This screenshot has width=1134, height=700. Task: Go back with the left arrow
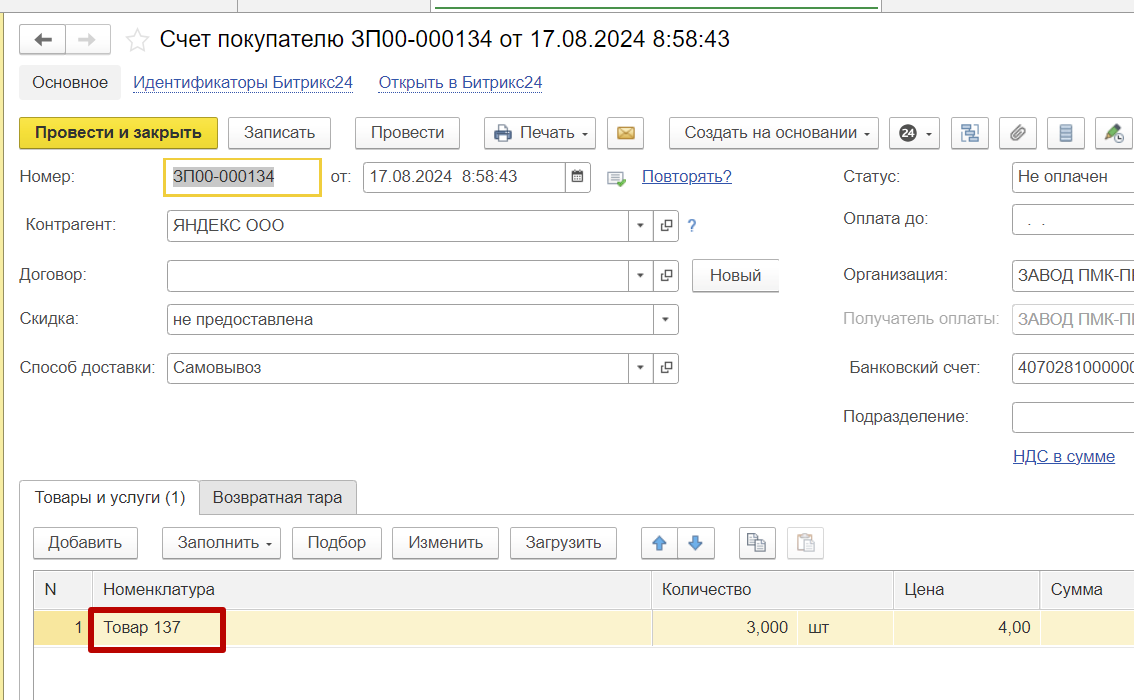point(43,40)
